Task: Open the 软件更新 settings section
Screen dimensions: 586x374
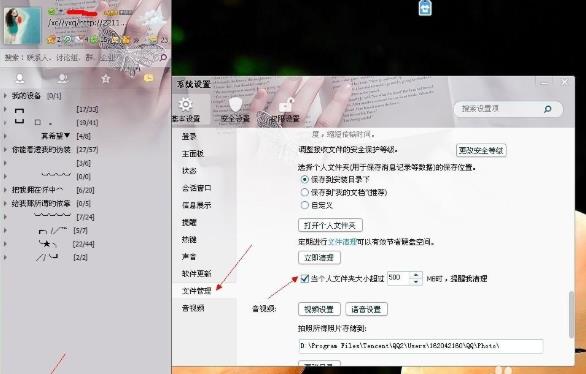Action: pyautogui.click(x=197, y=274)
